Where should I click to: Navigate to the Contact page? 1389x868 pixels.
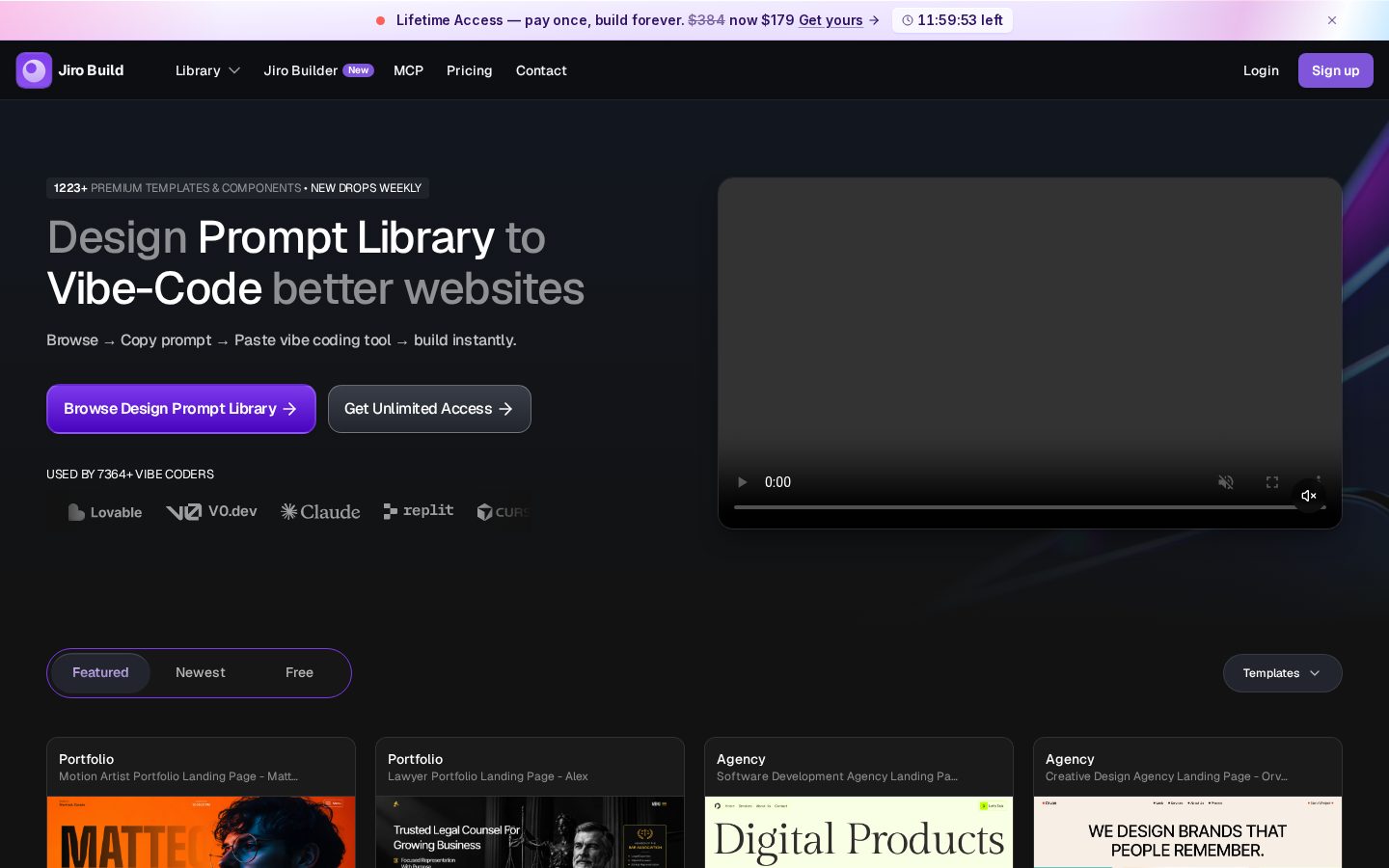tap(541, 70)
